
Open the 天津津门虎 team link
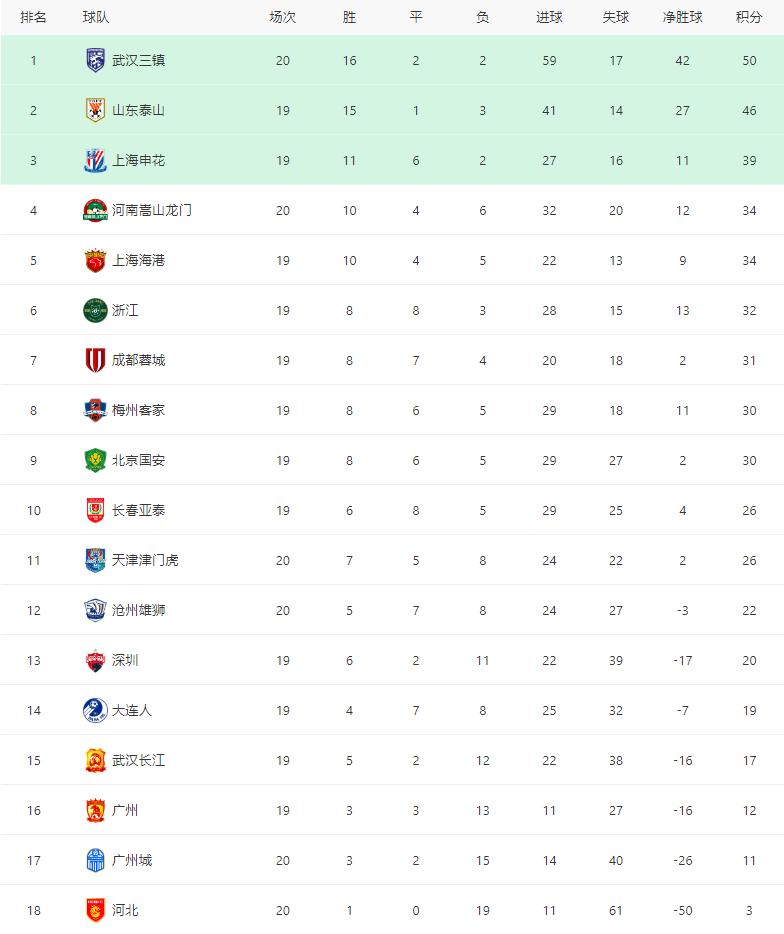[x=145, y=560]
